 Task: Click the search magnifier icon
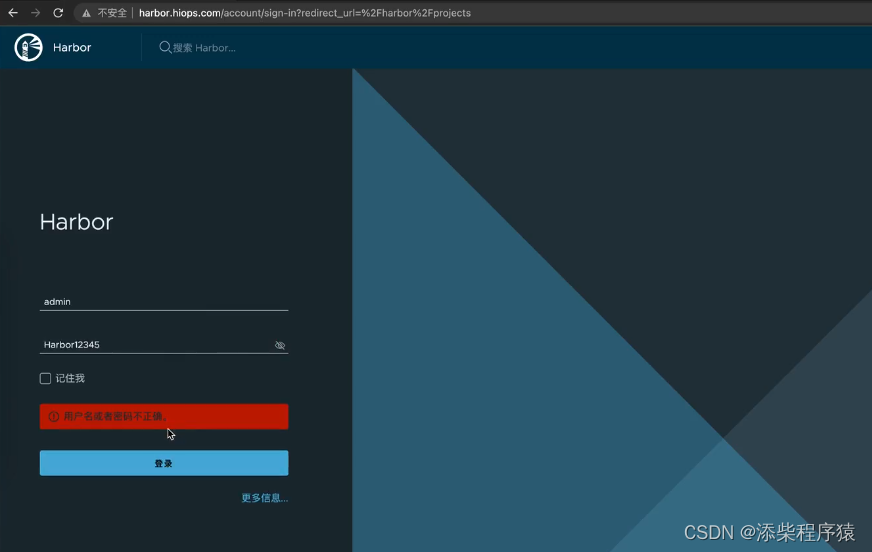[x=165, y=47]
